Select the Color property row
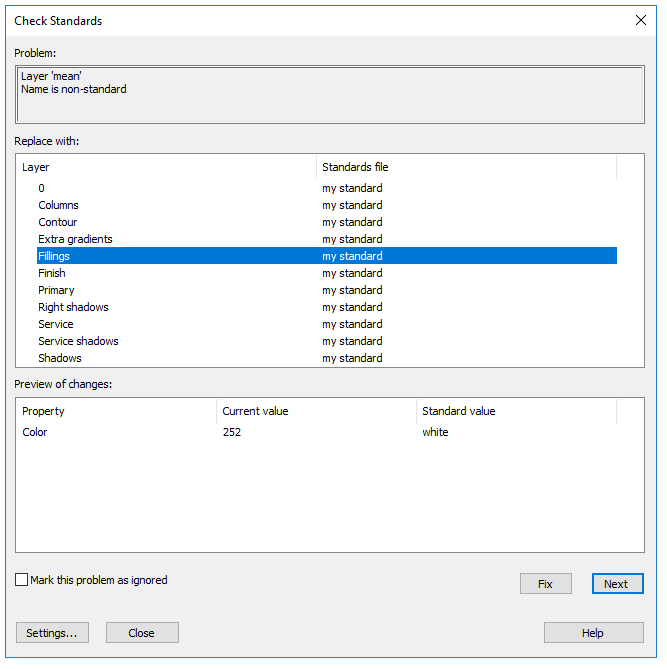Screen dimensions: 667x669 [35, 432]
